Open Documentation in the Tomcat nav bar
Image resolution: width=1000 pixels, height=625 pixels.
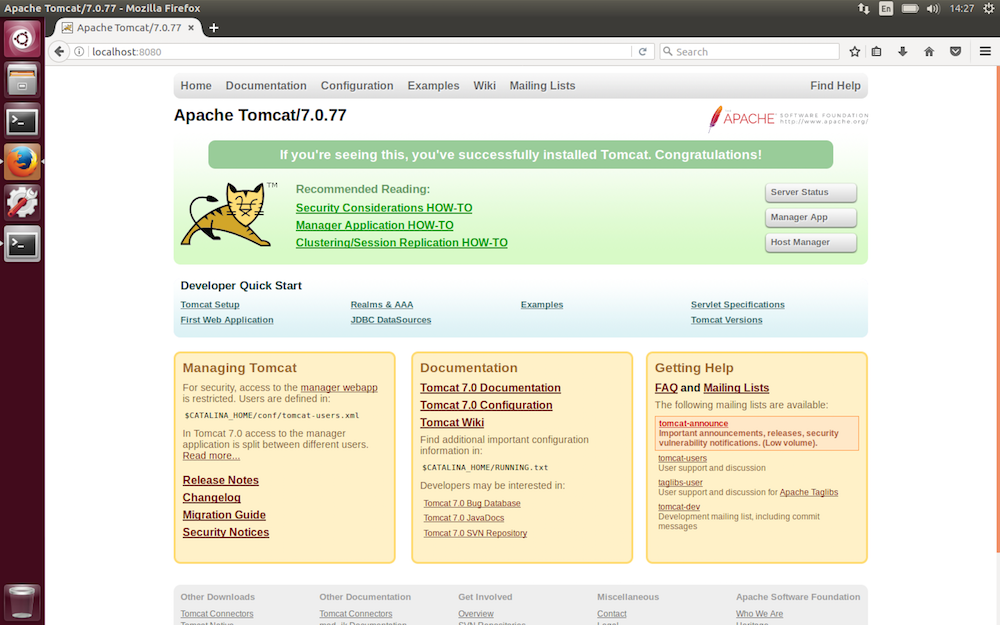[x=266, y=85]
